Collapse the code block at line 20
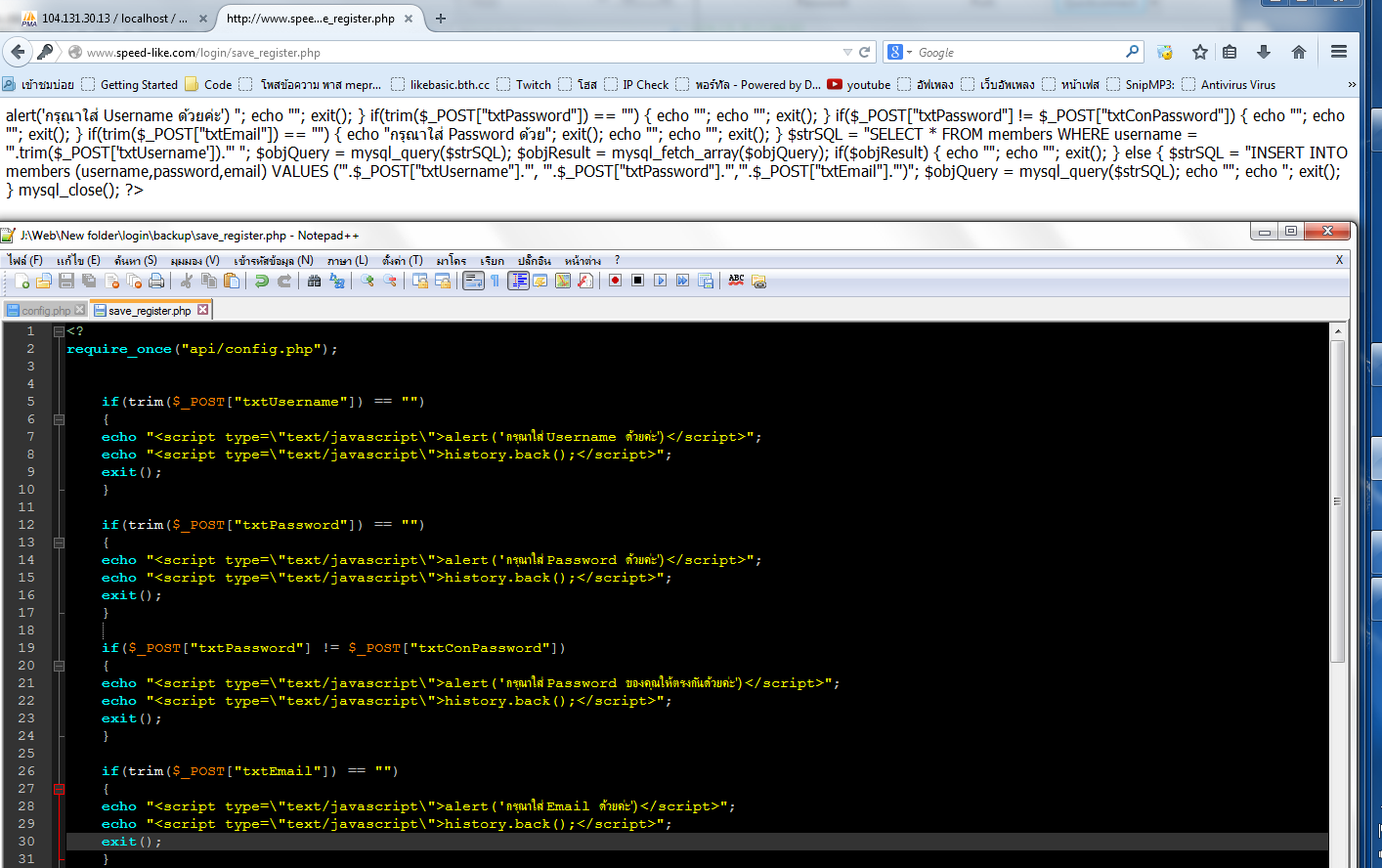Image resolution: width=1382 pixels, height=868 pixels. [59, 666]
